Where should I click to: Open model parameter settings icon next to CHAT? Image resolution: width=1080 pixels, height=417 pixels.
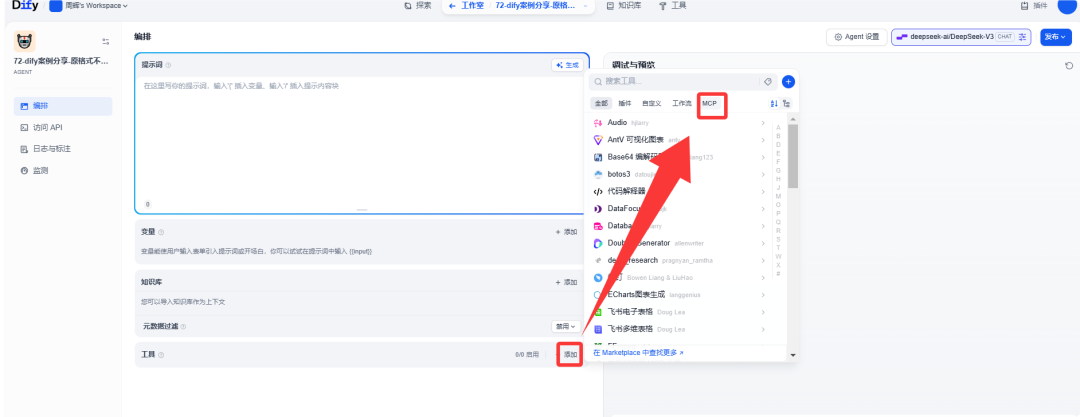pyautogui.click(x=1023, y=37)
